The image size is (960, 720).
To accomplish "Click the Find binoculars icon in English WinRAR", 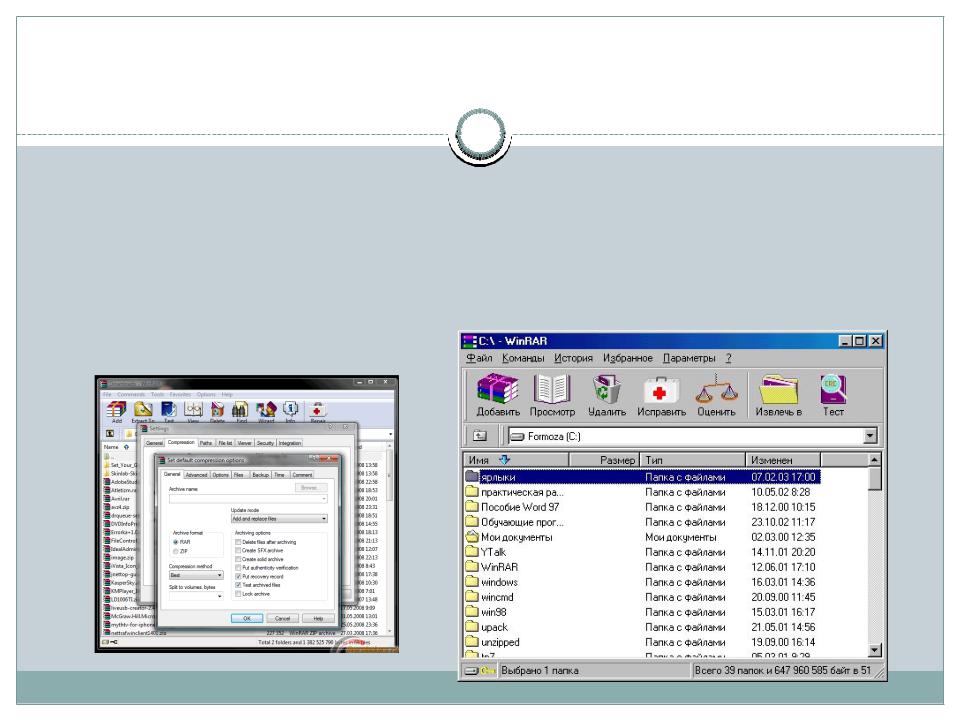I will [x=241, y=408].
